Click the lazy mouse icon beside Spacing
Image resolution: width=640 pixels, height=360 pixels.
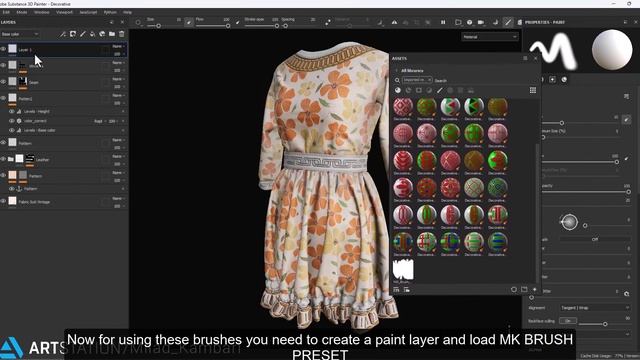click(328, 22)
